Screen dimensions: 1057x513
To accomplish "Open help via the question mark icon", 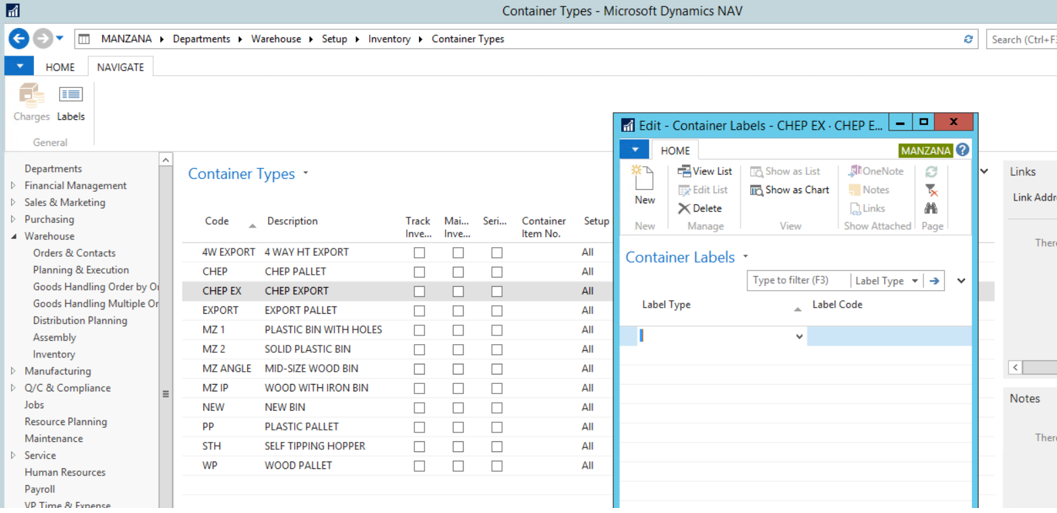I will tap(963, 150).
